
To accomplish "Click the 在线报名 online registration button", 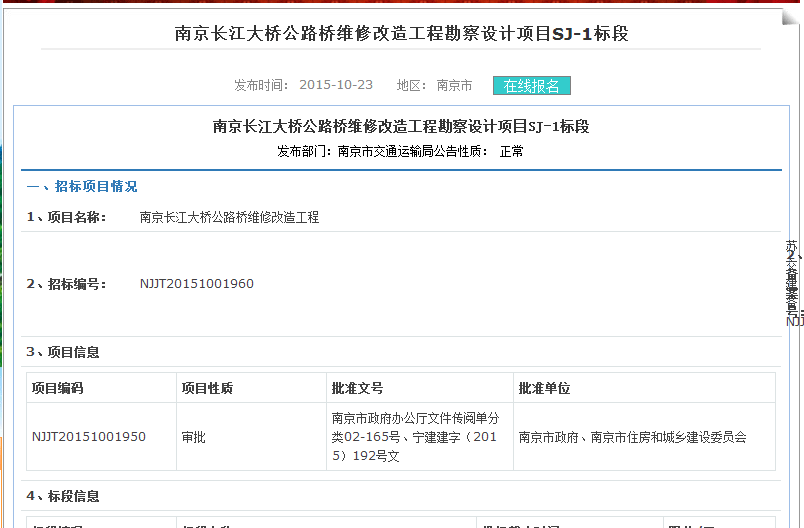I will 531,86.
